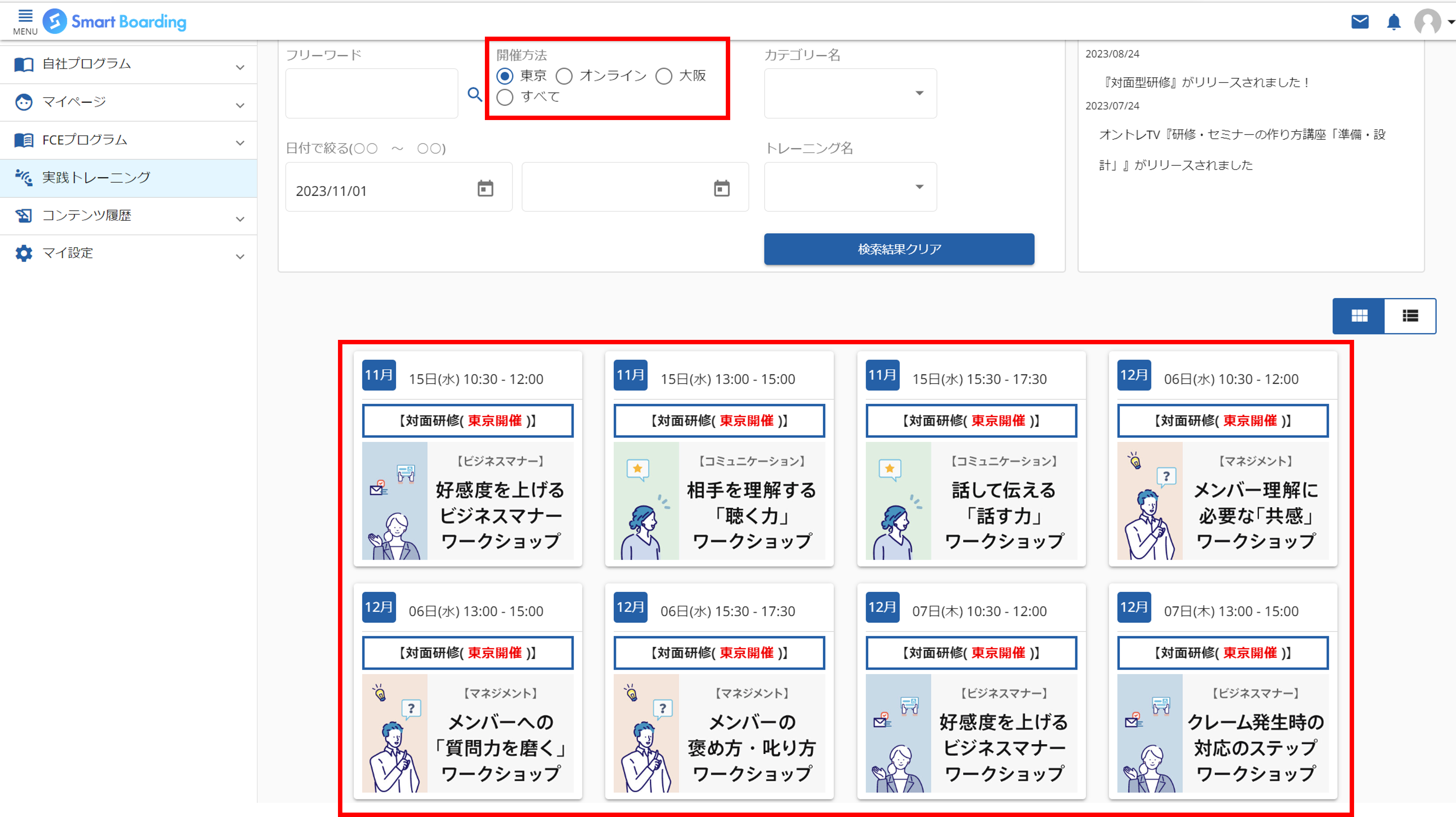Viewport: 1456px width, 817px height.
Task: Open the end date calendar picker icon
Action: [x=721, y=188]
